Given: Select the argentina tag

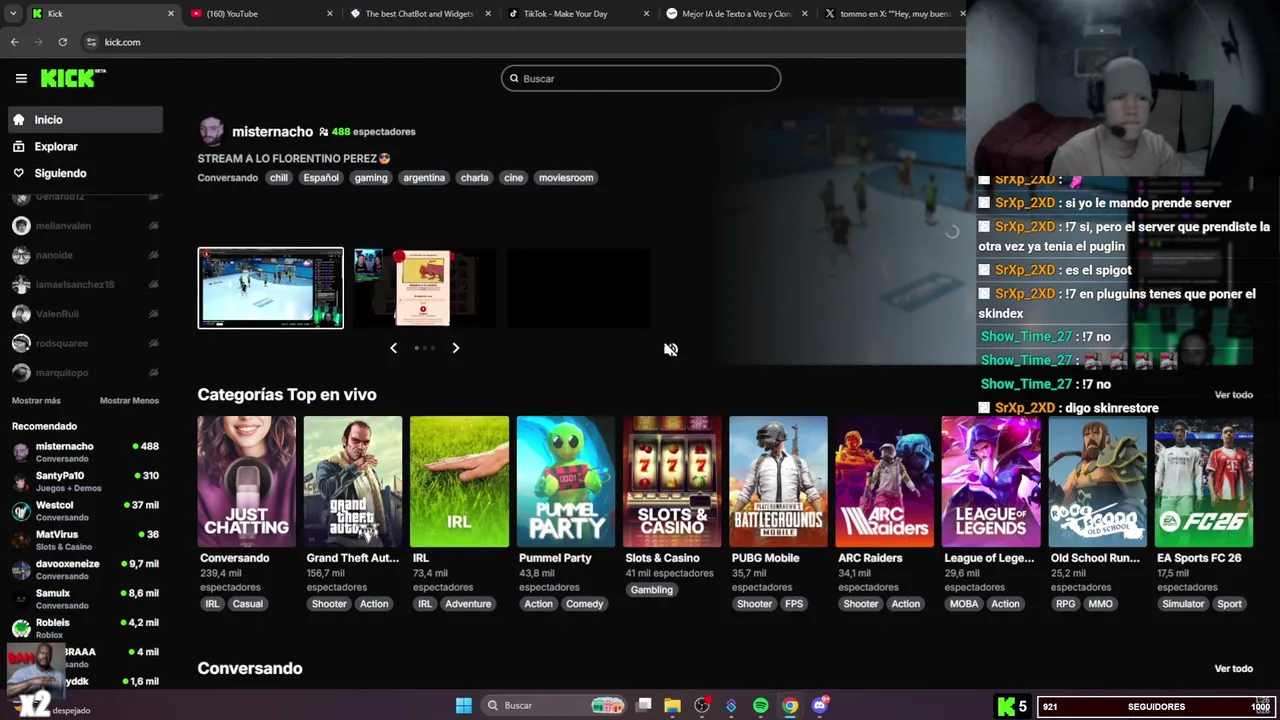Looking at the screenshot, I should 424,178.
